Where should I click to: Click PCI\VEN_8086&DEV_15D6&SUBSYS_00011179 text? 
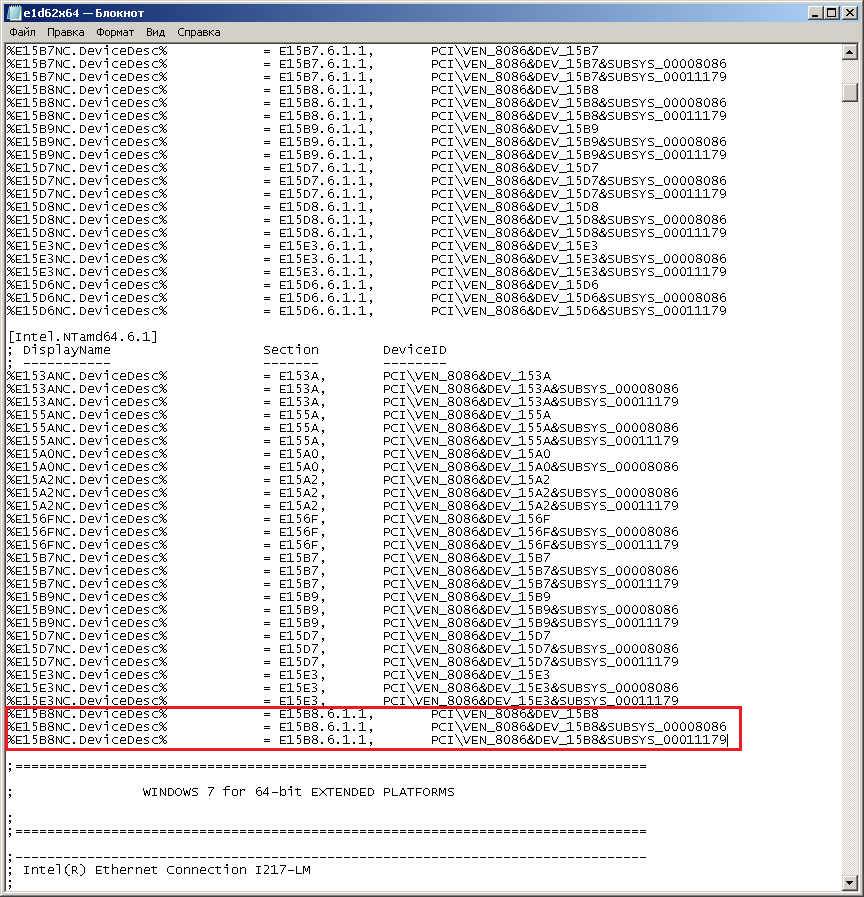click(x=578, y=311)
